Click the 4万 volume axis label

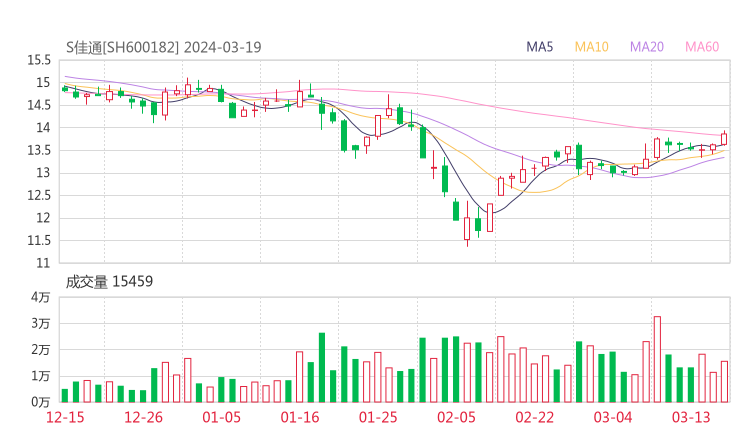[41, 297]
